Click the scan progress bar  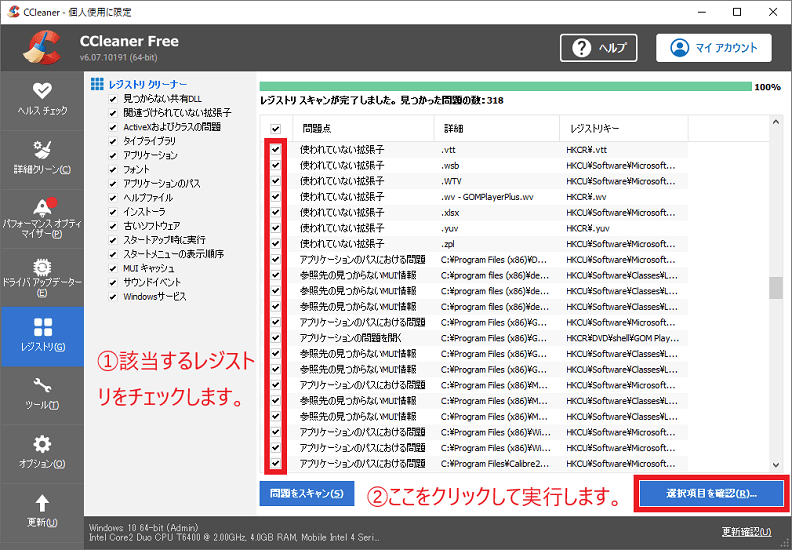click(x=506, y=86)
